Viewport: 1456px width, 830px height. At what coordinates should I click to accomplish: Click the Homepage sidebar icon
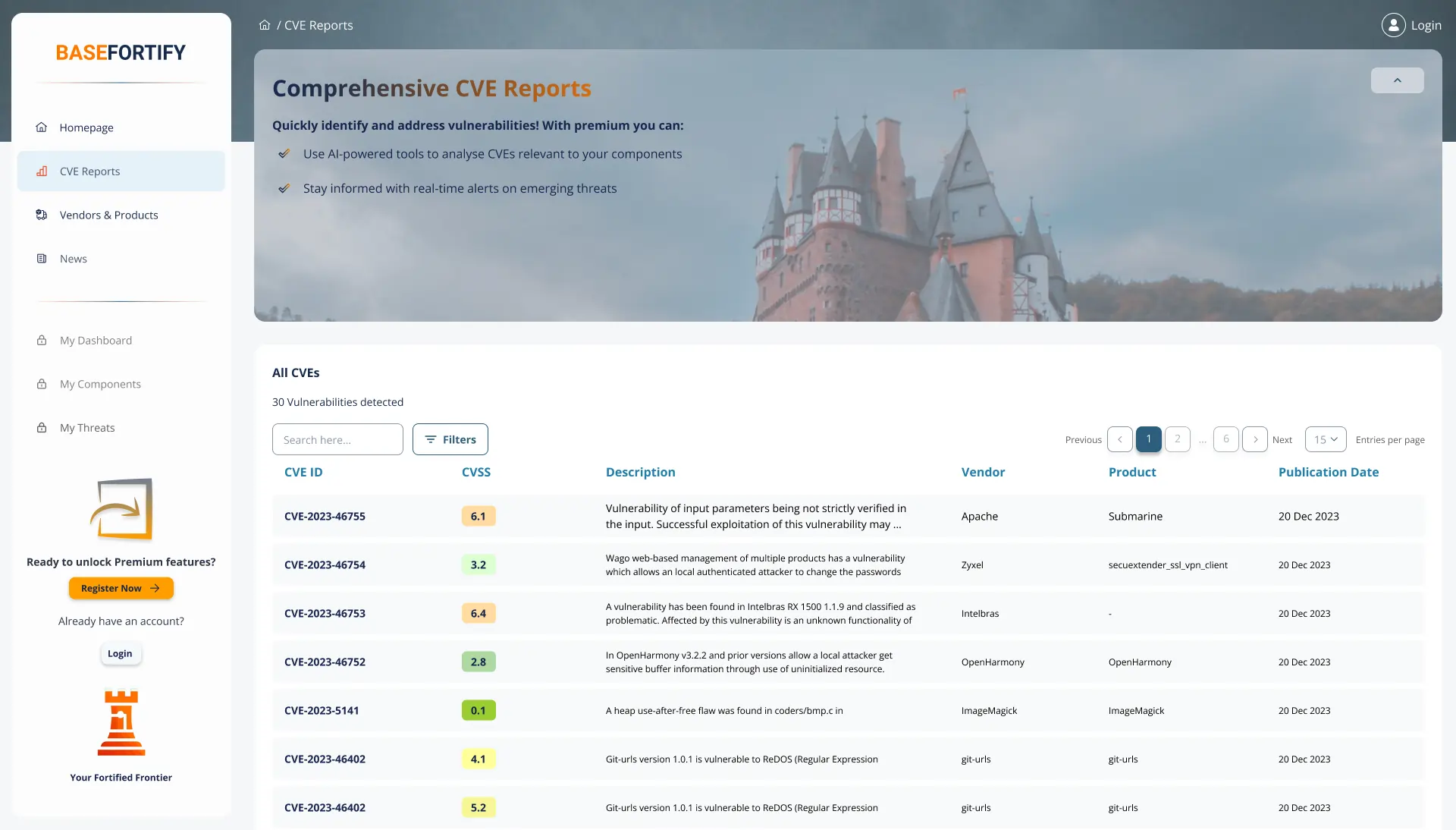(41, 127)
